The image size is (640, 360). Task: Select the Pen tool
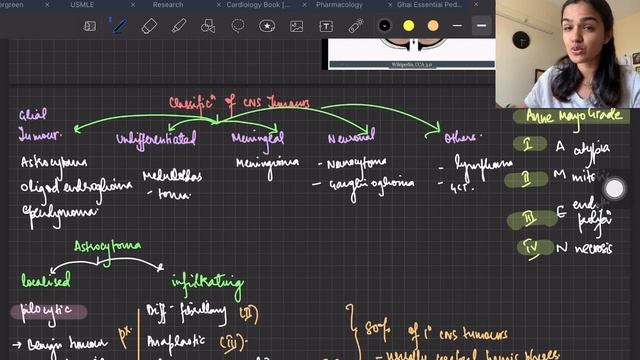point(119,26)
